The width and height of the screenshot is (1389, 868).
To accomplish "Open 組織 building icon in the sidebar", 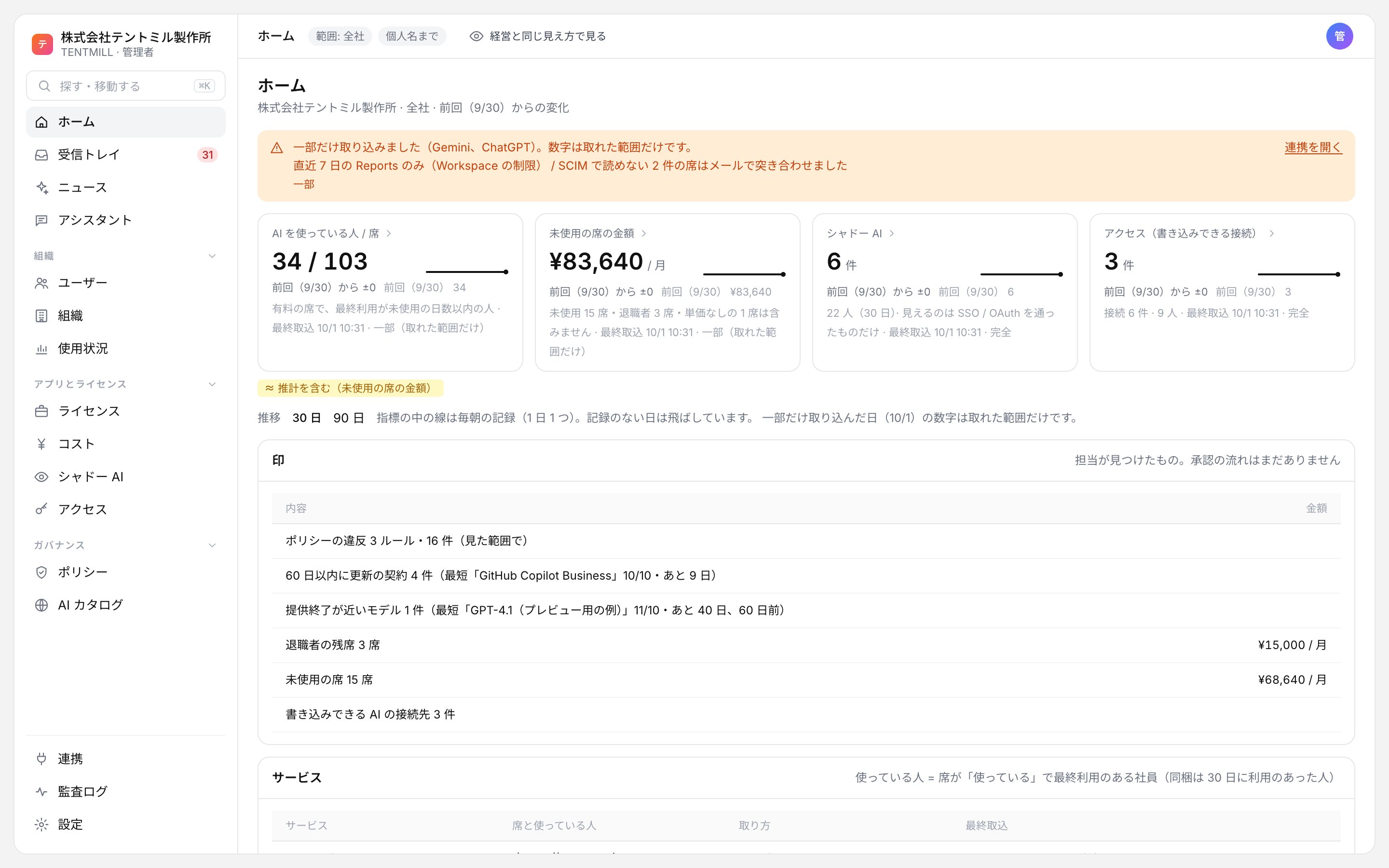I will pyautogui.click(x=41, y=316).
